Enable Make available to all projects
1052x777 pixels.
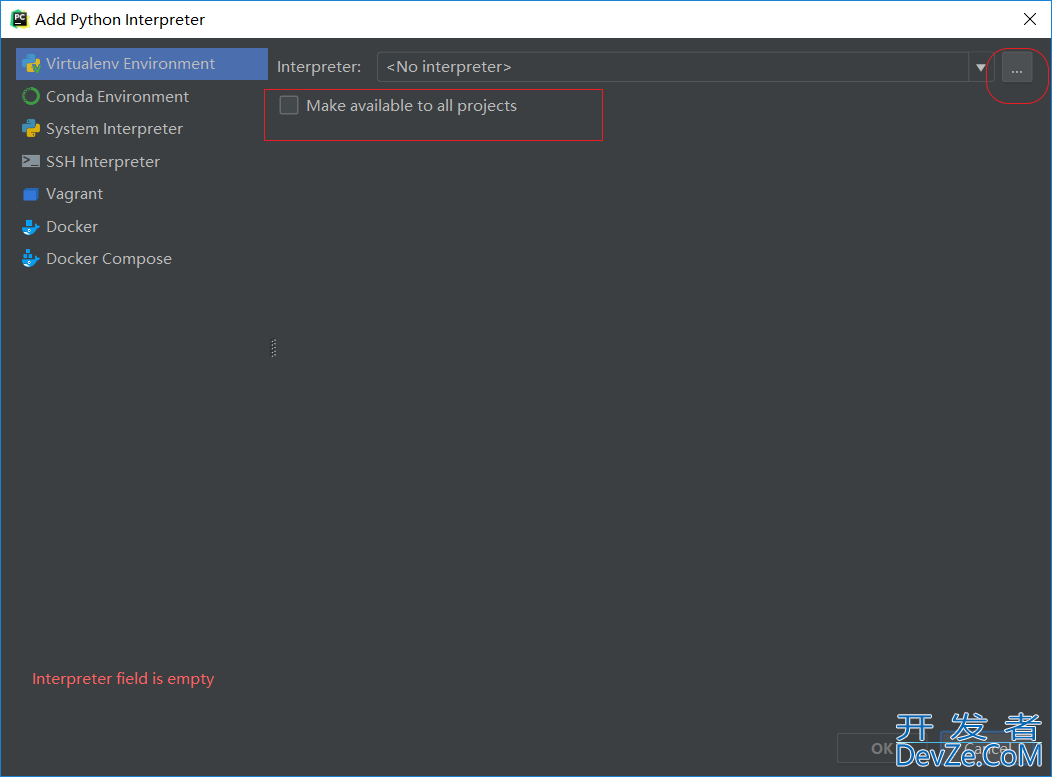289,105
